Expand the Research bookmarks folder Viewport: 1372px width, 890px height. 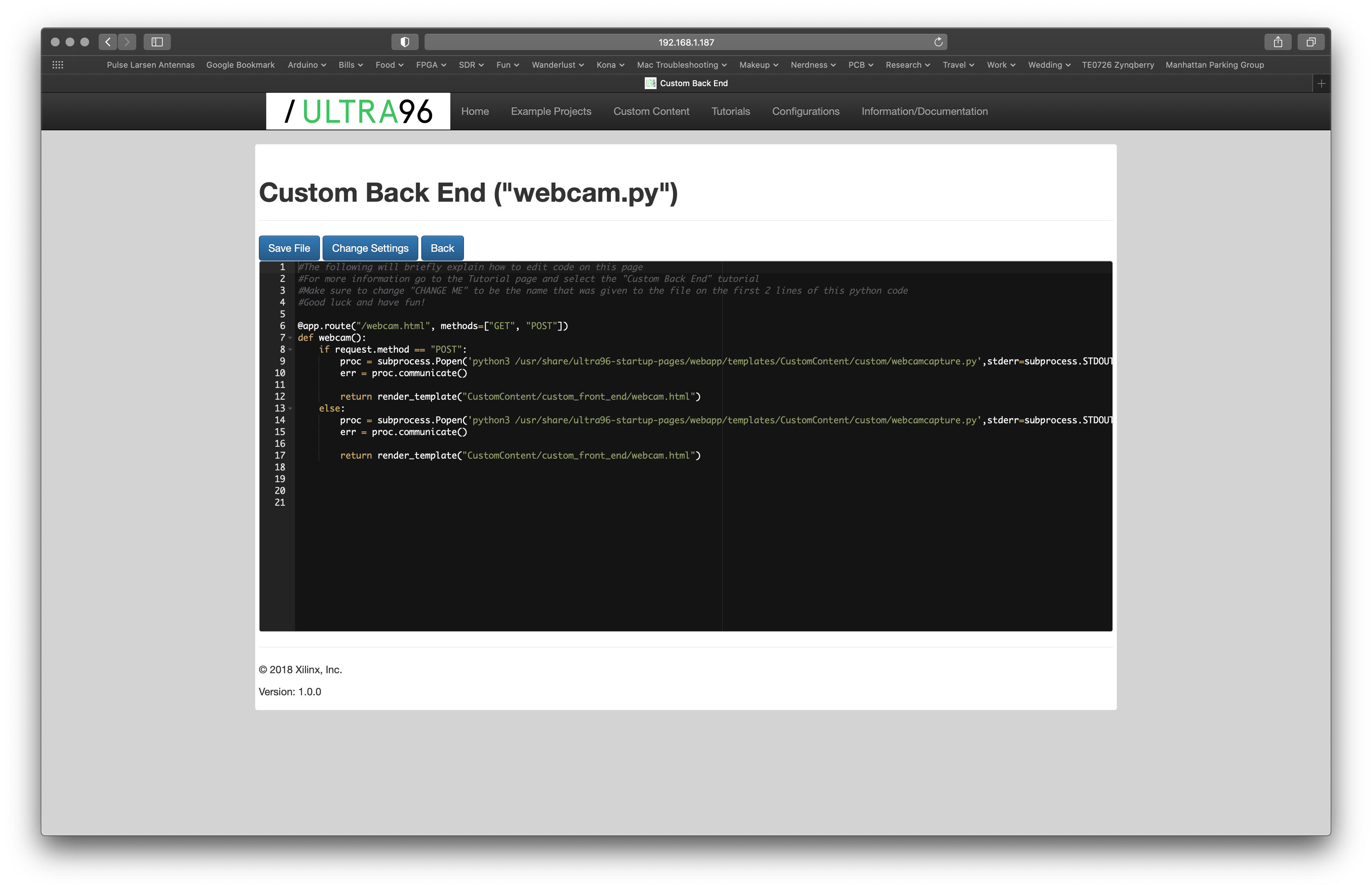coord(908,65)
